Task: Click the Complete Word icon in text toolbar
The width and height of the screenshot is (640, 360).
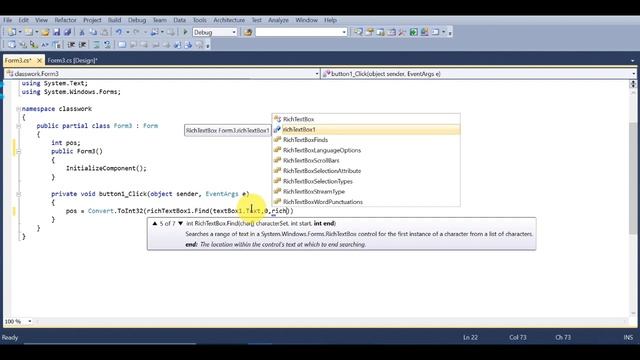Action: [x=45, y=45]
